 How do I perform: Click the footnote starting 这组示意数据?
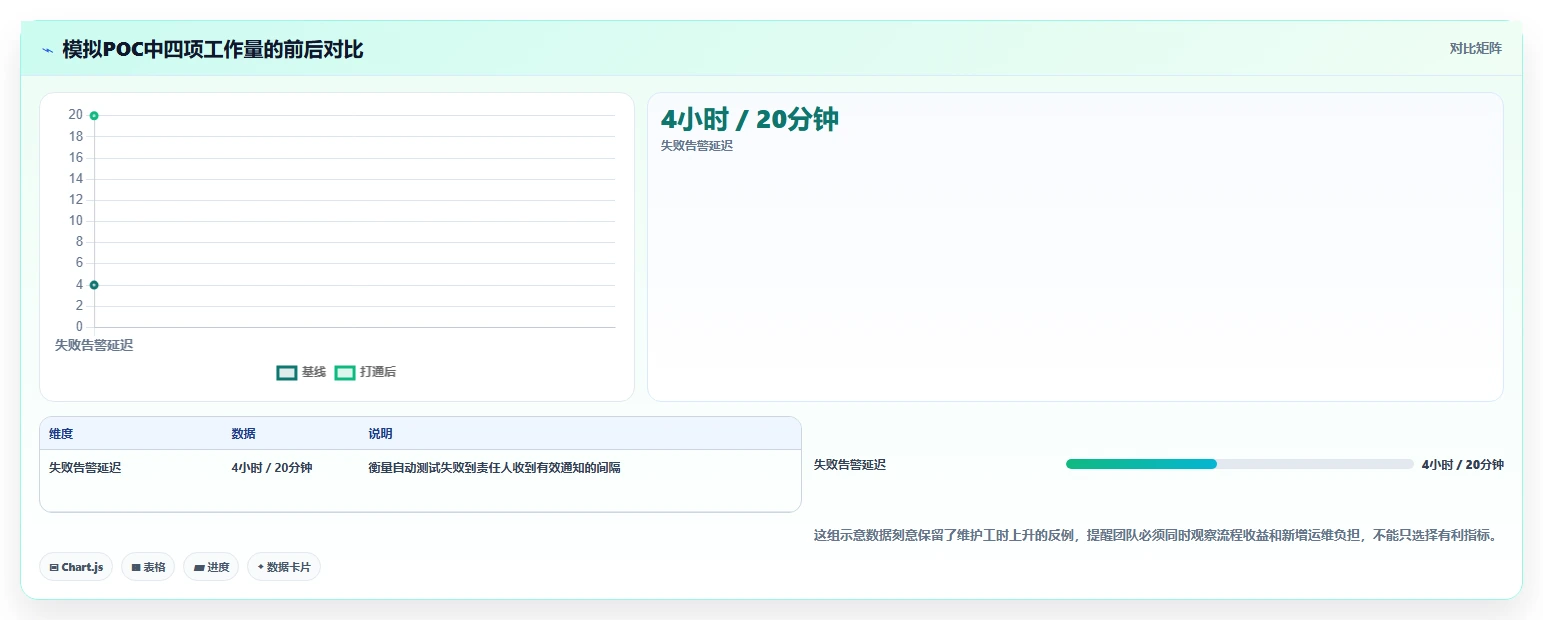(x=1158, y=536)
